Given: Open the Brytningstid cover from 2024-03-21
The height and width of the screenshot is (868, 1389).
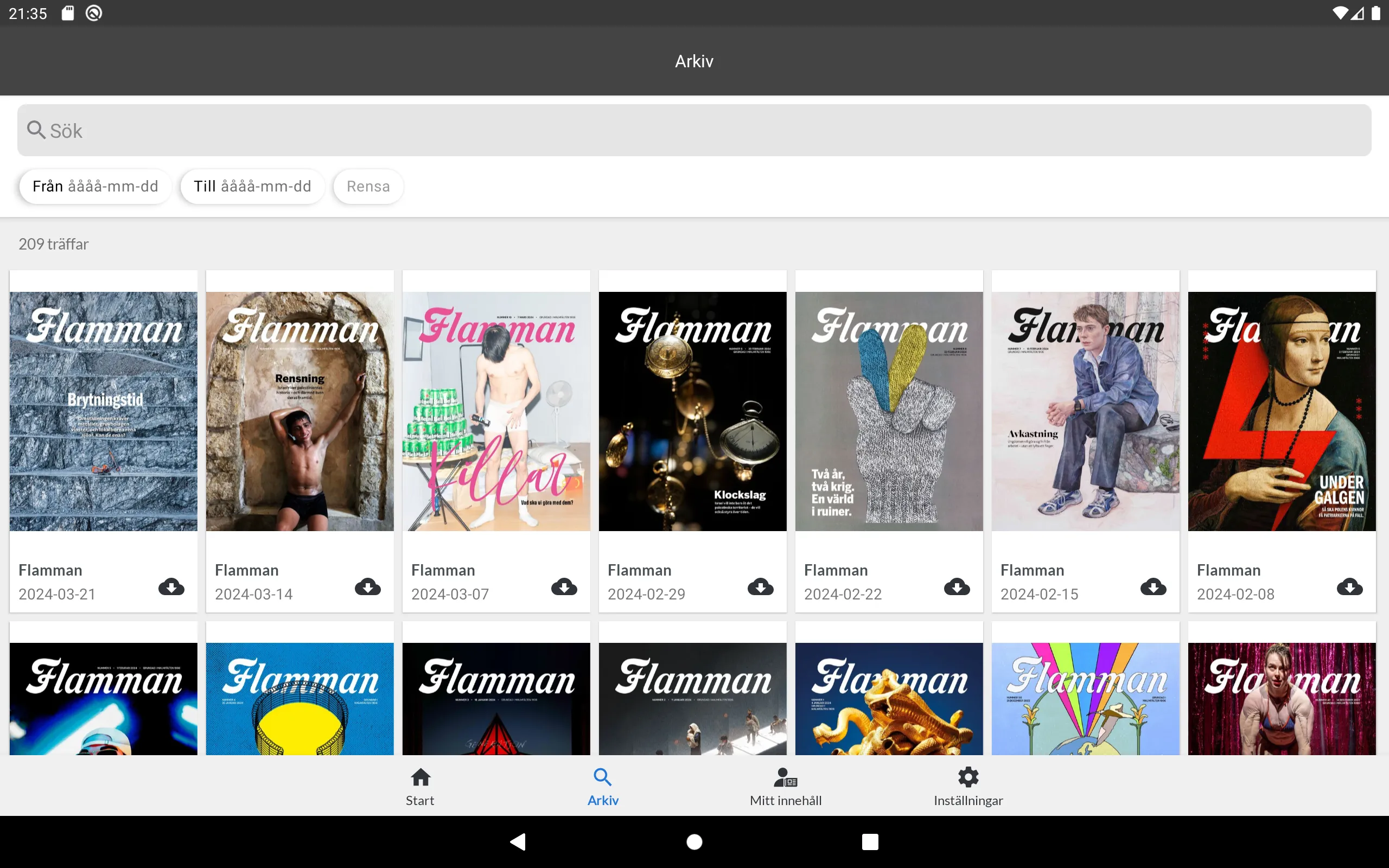Looking at the screenshot, I should pos(103,411).
